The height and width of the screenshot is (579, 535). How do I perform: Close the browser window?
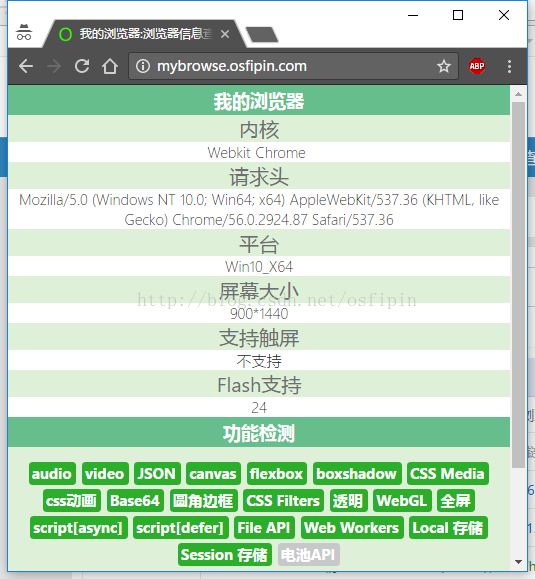(504, 15)
